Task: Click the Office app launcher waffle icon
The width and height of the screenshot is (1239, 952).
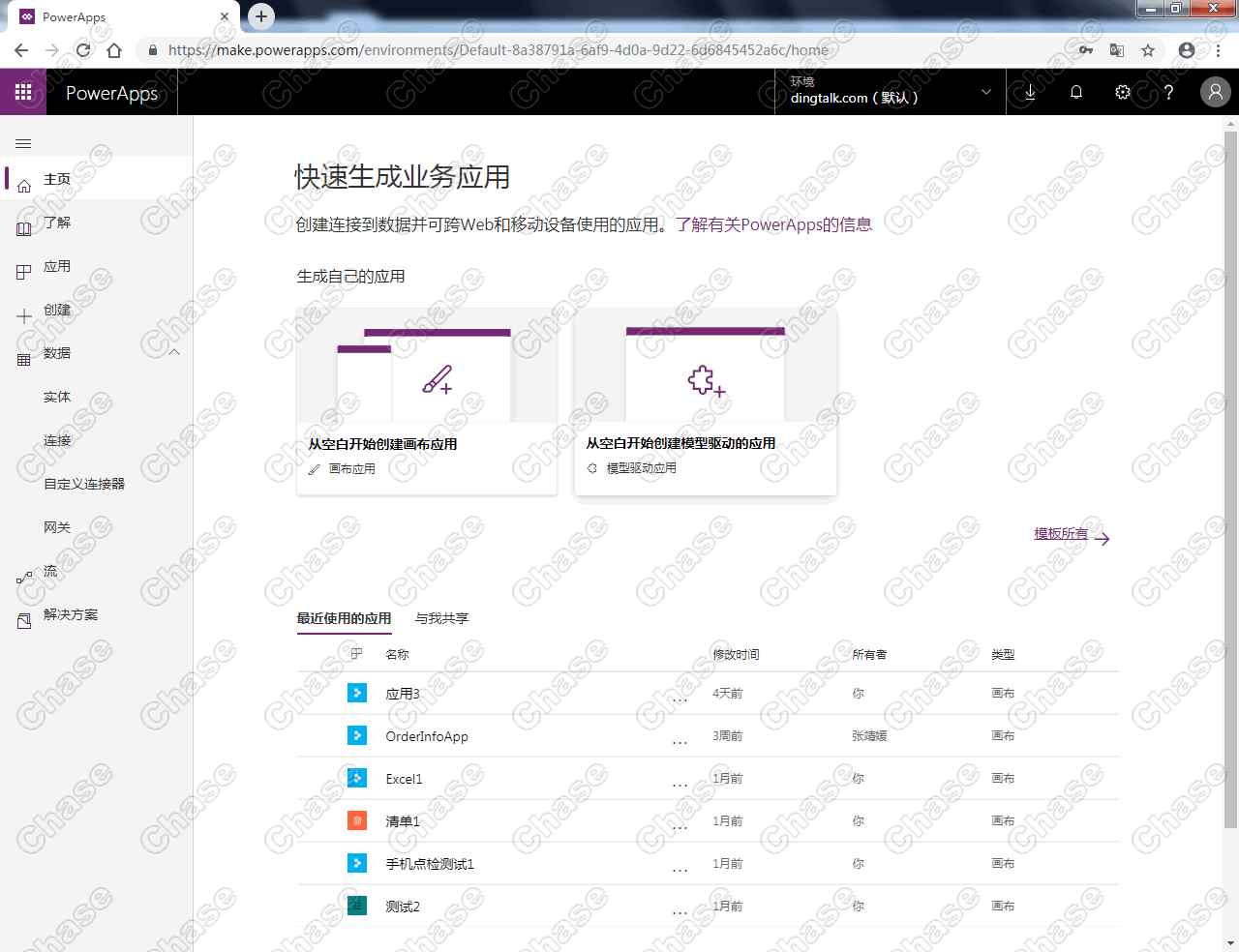Action: tap(23, 92)
